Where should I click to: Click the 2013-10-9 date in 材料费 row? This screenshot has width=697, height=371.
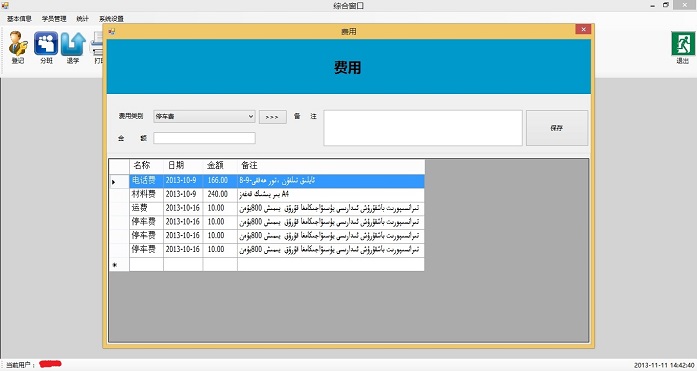[x=183, y=195]
